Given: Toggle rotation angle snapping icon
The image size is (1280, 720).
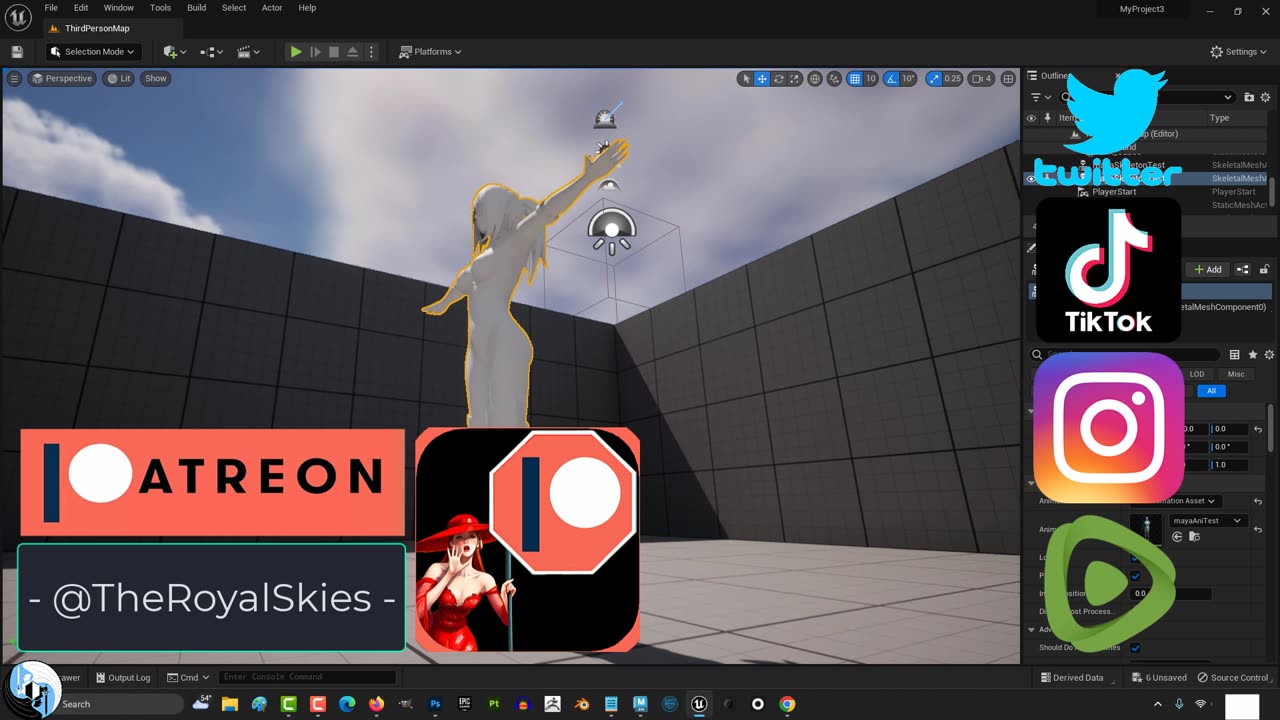Looking at the screenshot, I should click(892, 79).
